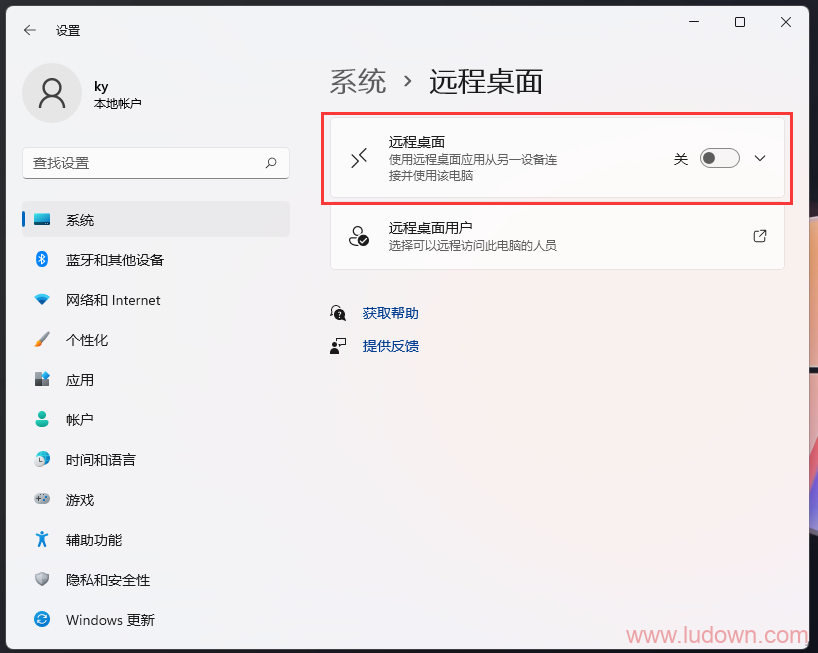
Task: Click the 获取帮助 link
Action: click(390, 313)
